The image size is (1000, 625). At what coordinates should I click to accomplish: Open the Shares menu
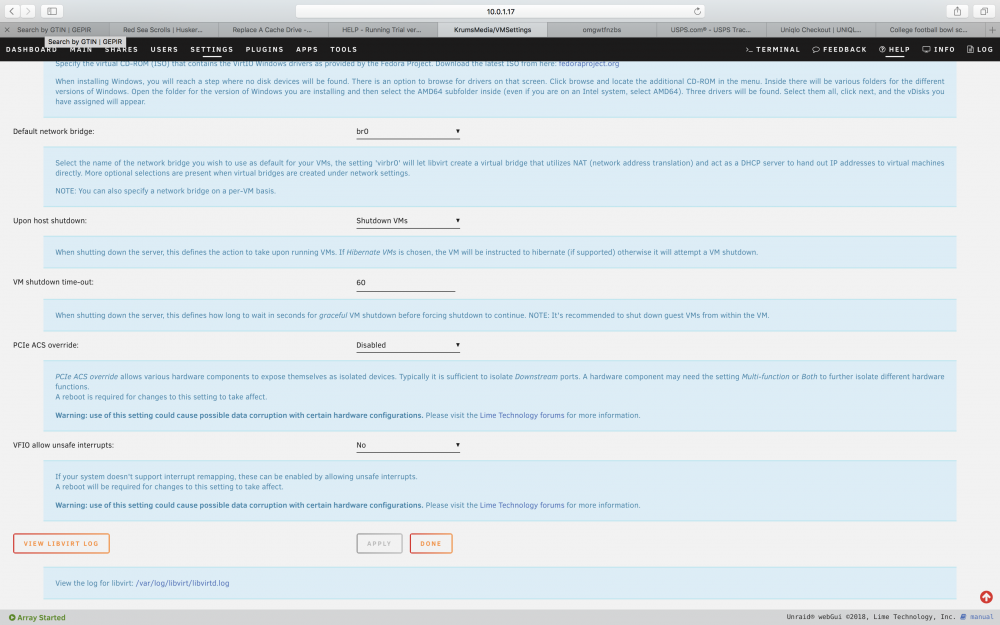[x=121, y=49]
